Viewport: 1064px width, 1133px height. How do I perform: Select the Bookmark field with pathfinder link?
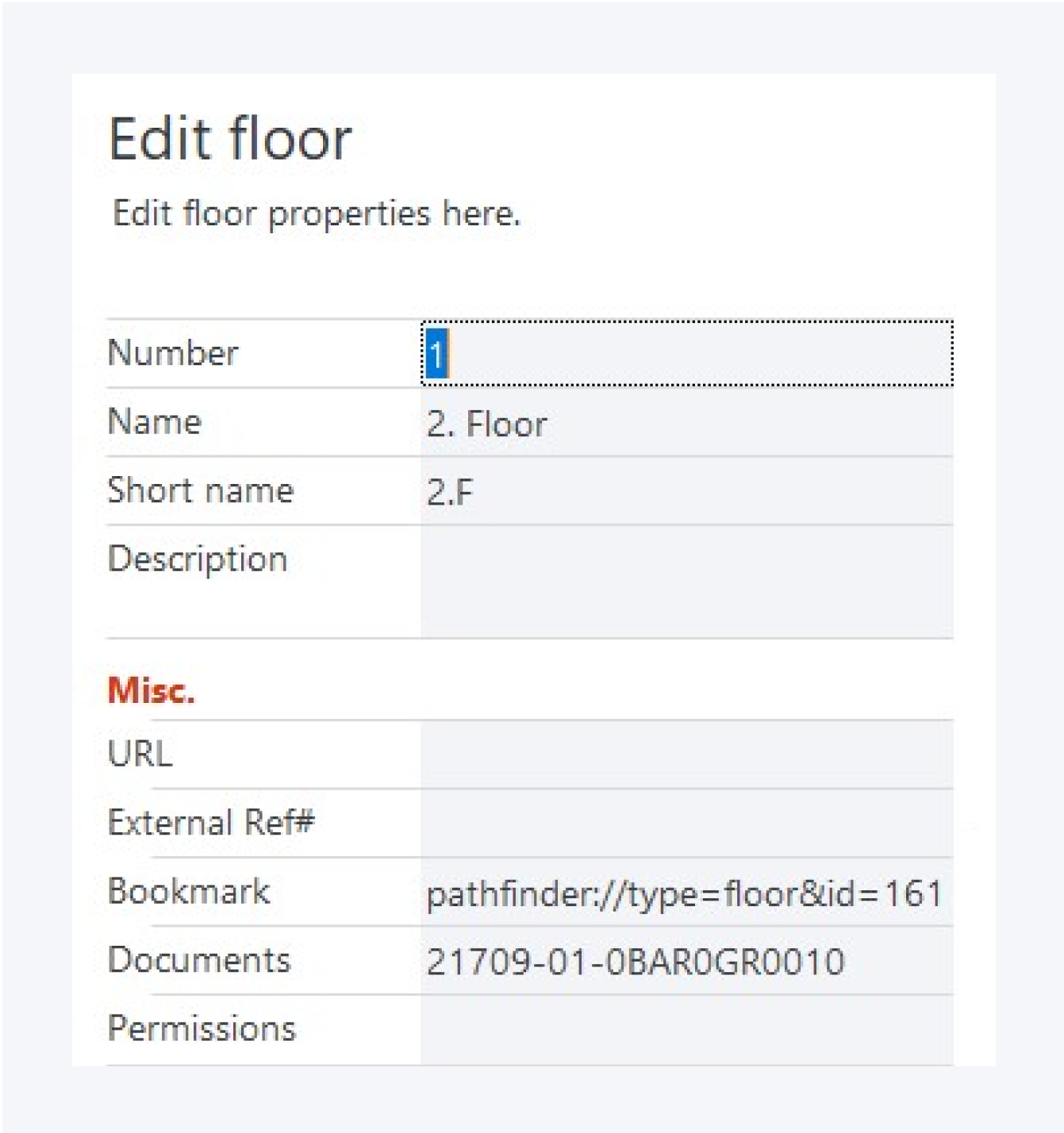[x=684, y=893]
